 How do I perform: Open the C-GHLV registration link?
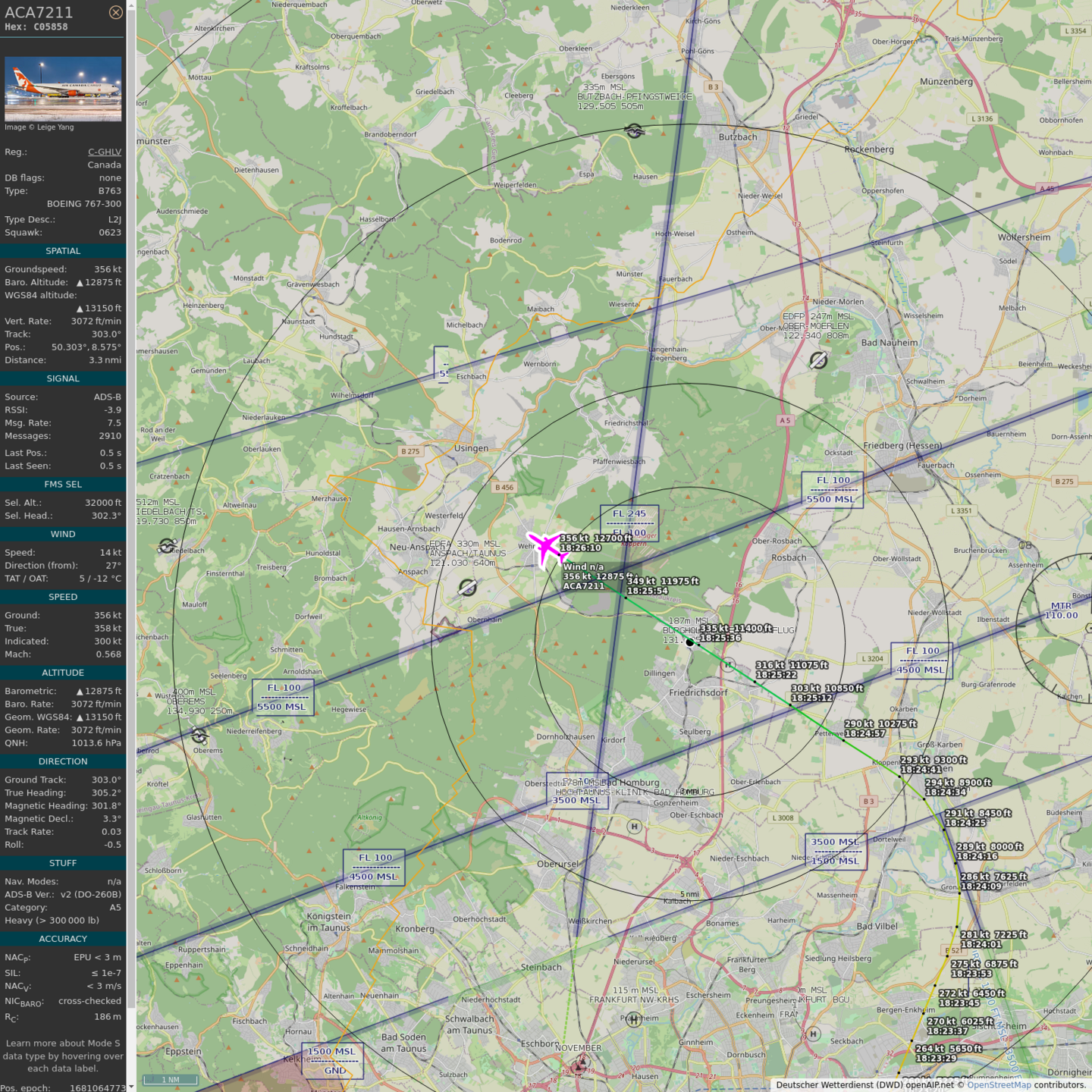pyautogui.click(x=104, y=152)
